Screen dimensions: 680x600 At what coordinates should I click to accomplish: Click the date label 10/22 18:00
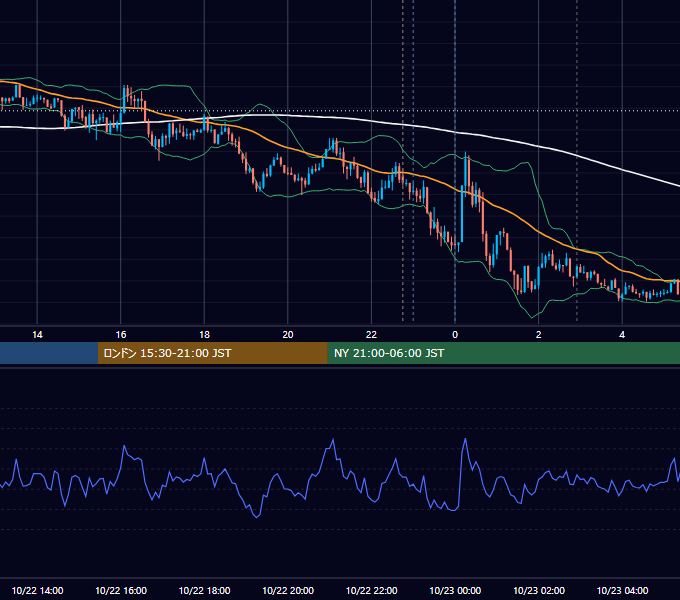204,590
